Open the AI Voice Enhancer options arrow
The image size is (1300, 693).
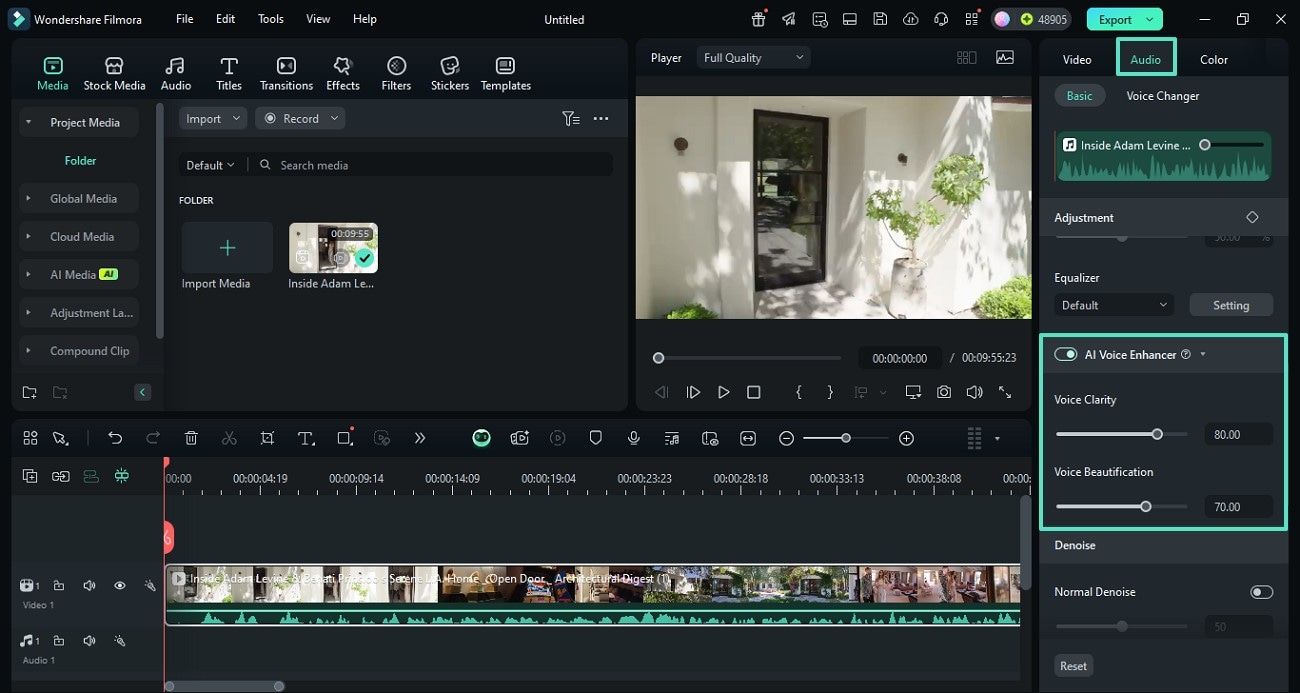click(x=1202, y=354)
